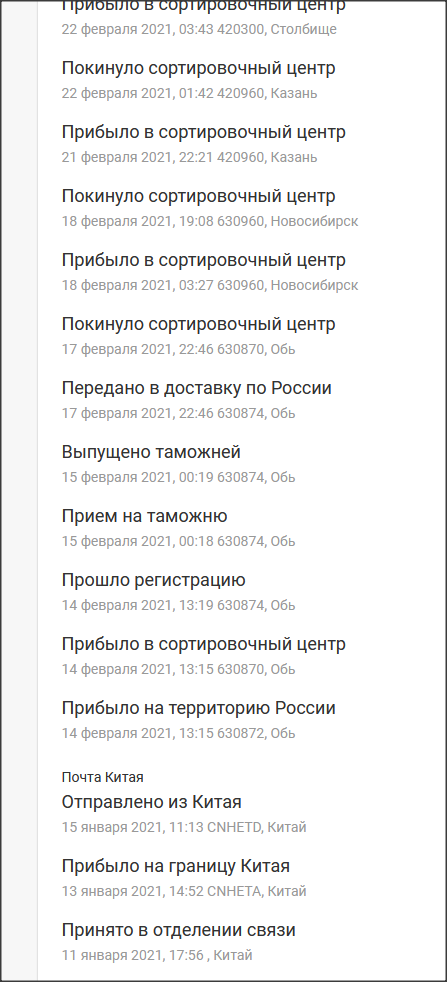Select the 'Принято в отделении связи' status

178,931
